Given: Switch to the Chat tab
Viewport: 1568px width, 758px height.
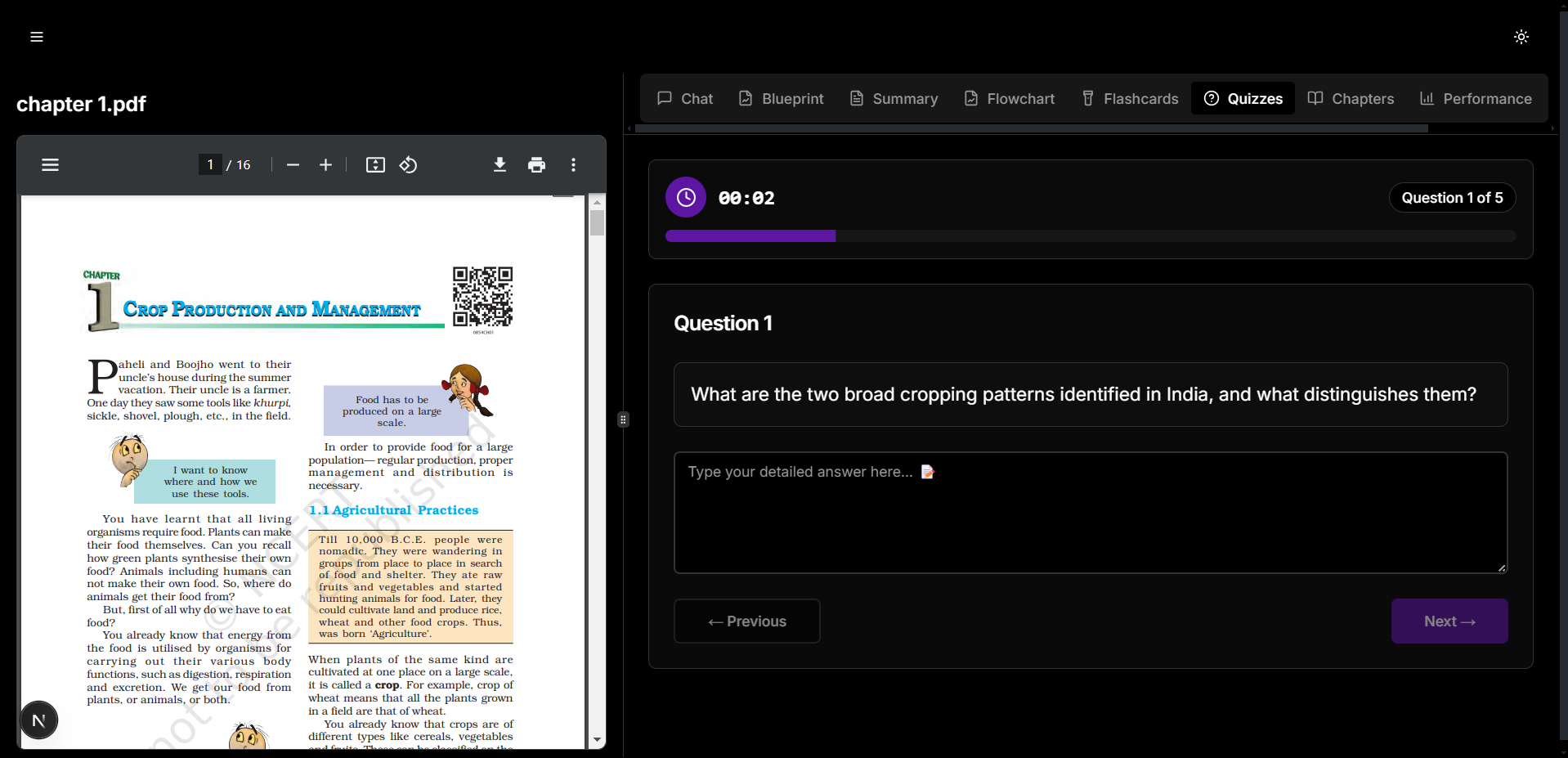Looking at the screenshot, I should click(685, 99).
